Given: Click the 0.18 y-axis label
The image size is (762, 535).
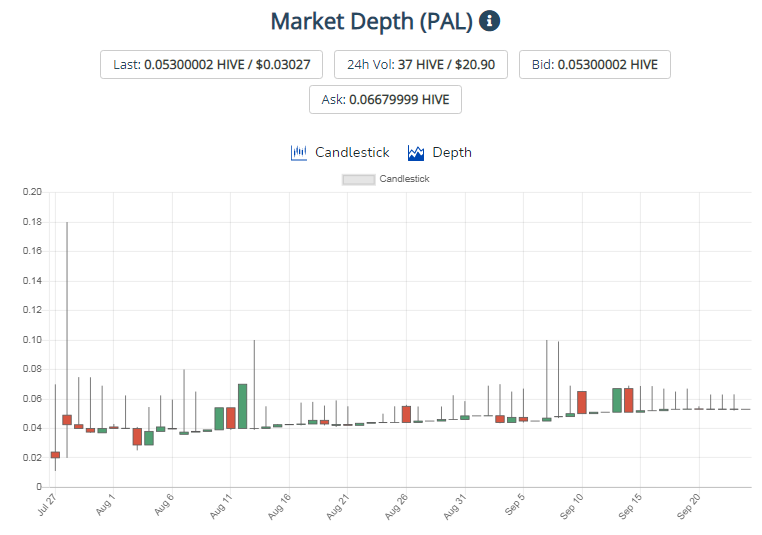Looking at the screenshot, I should click(33, 222).
